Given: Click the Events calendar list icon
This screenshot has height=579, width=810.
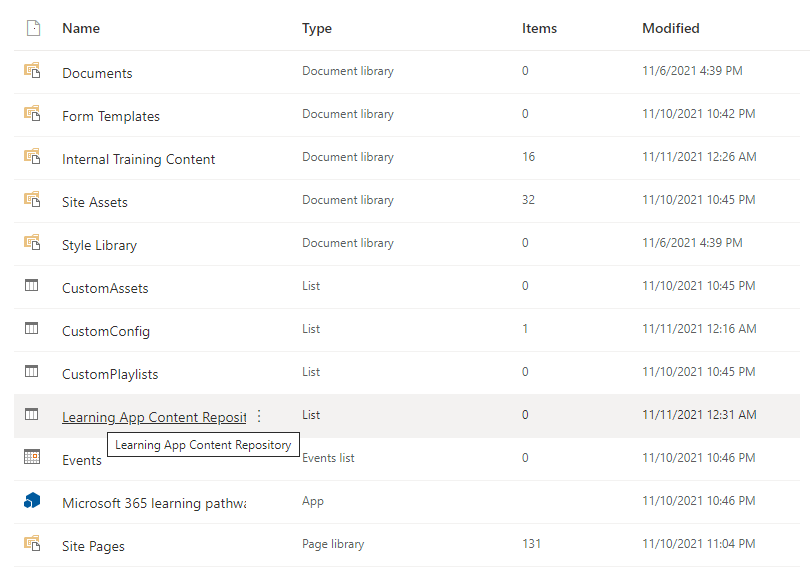Looking at the screenshot, I should pos(32,457).
